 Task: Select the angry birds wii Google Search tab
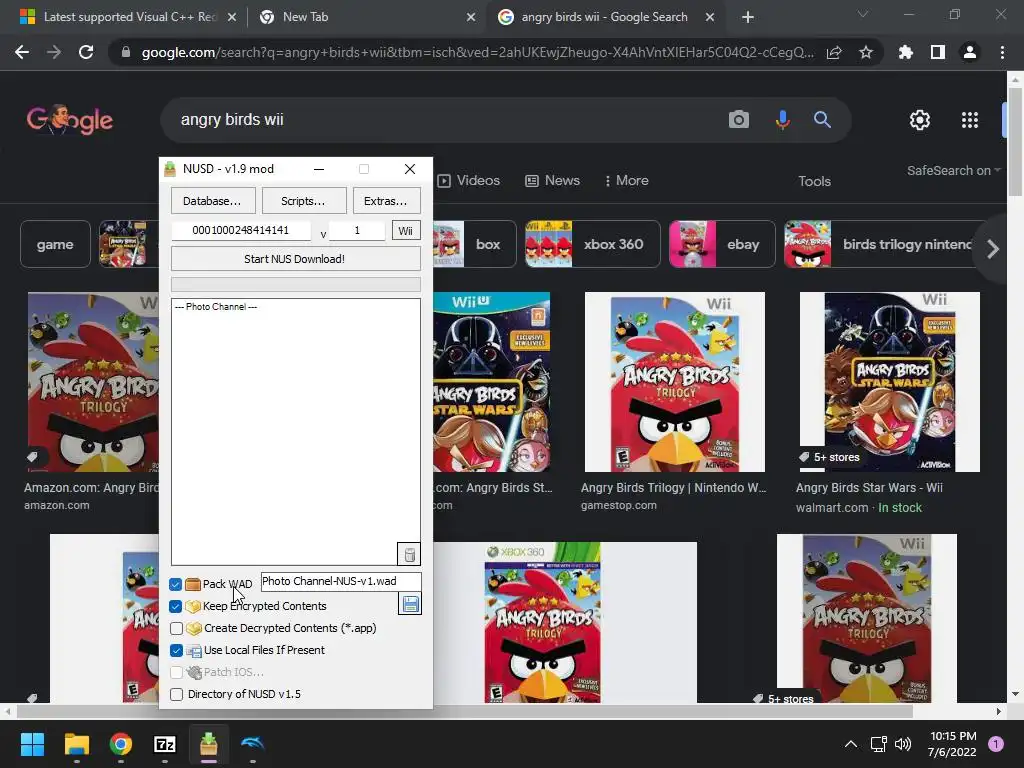pos(605,17)
